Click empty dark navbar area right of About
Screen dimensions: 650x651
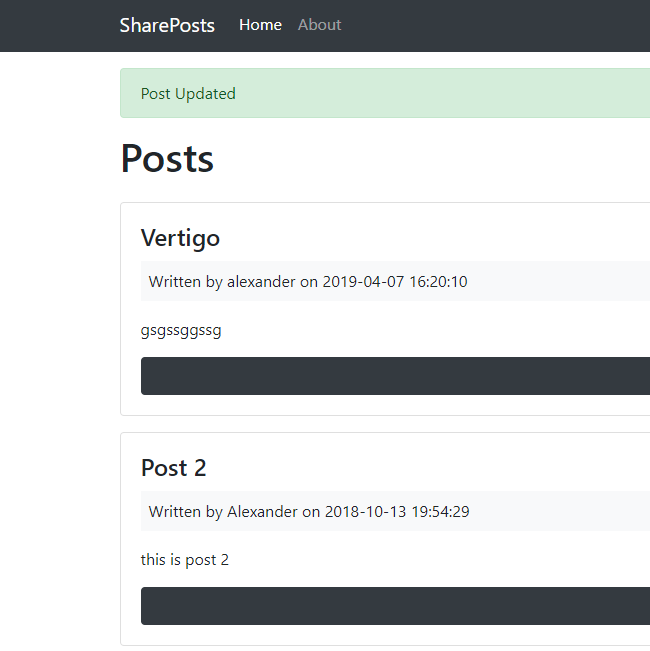click(500, 25)
